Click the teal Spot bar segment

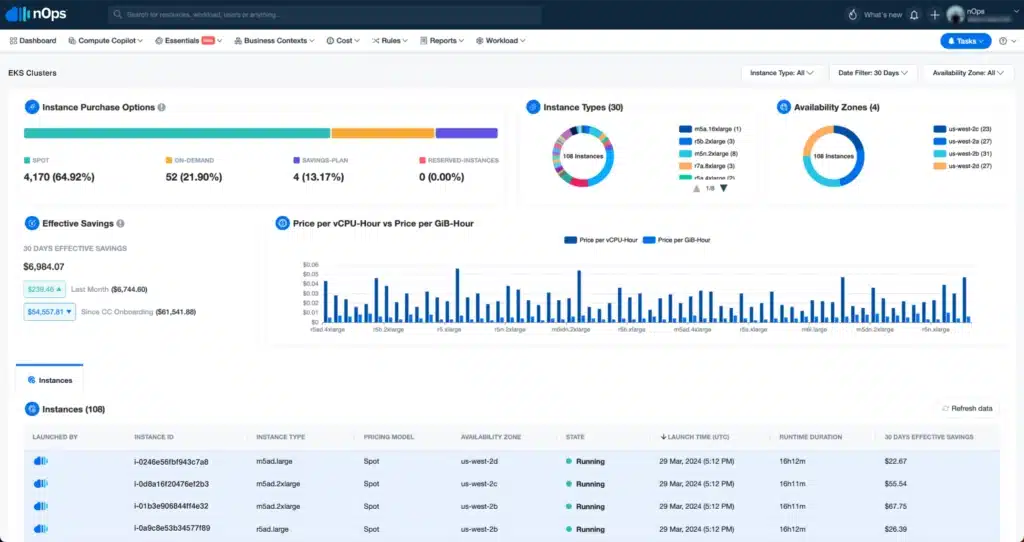tap(177, 133)
